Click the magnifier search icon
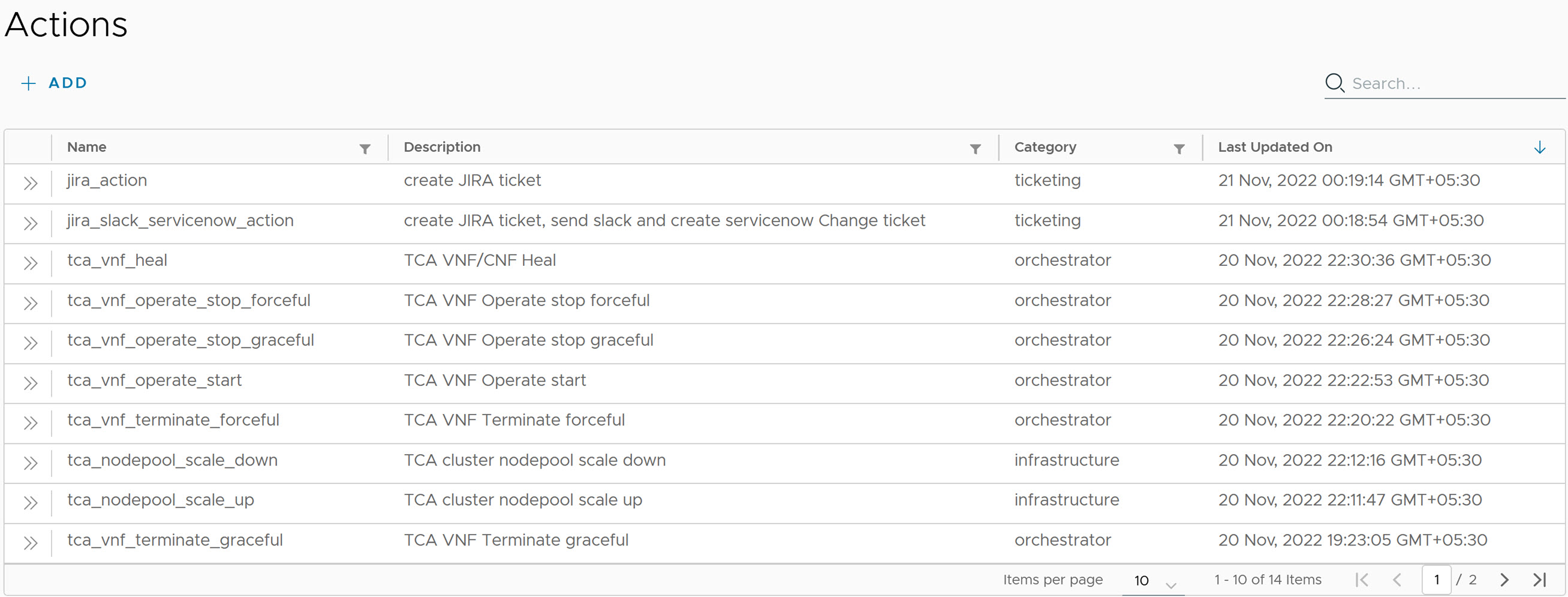This screenshot has height=597, width=1568. 1334,83
